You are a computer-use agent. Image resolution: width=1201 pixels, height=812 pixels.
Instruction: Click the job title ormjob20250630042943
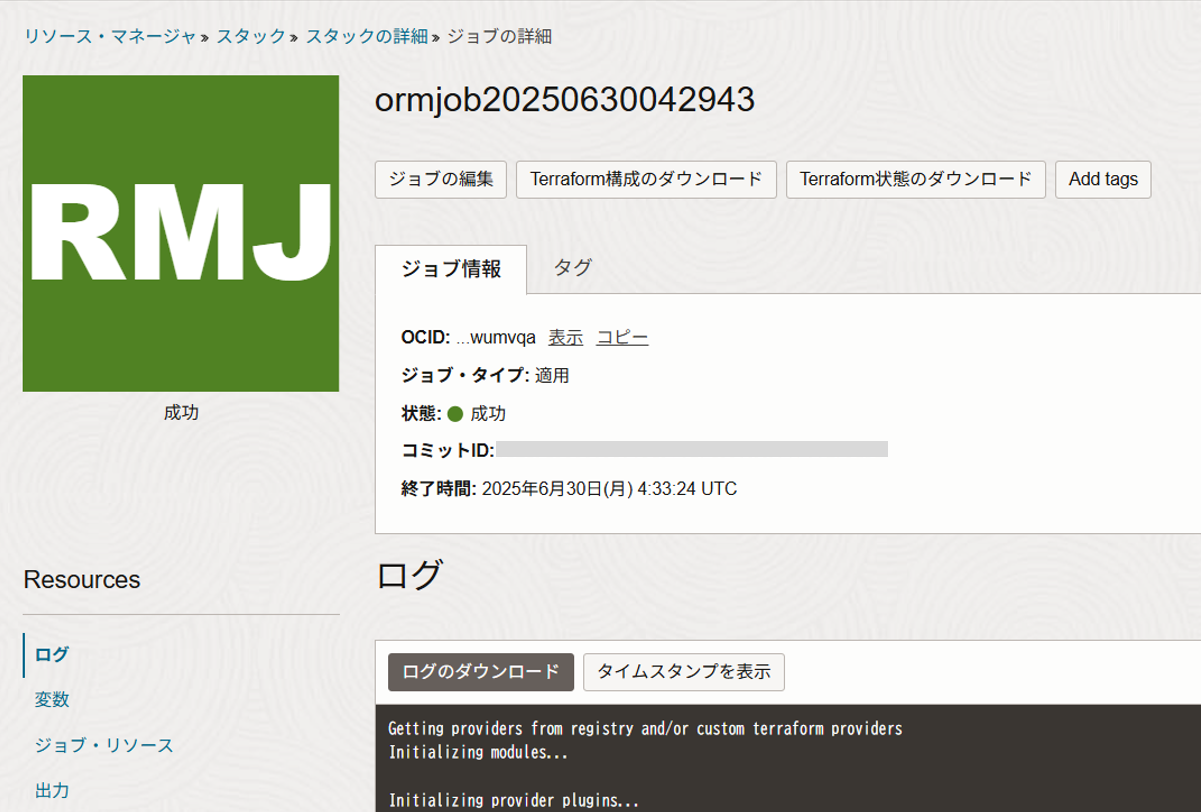coord(564,100)
